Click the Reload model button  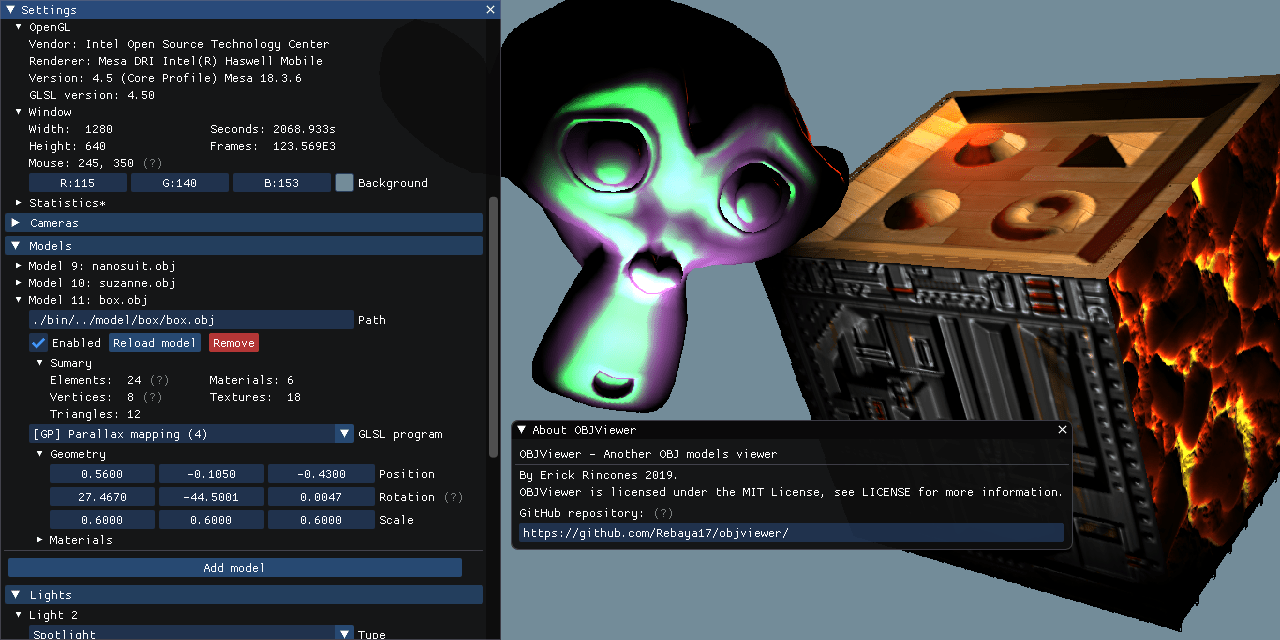coord(154,343)
